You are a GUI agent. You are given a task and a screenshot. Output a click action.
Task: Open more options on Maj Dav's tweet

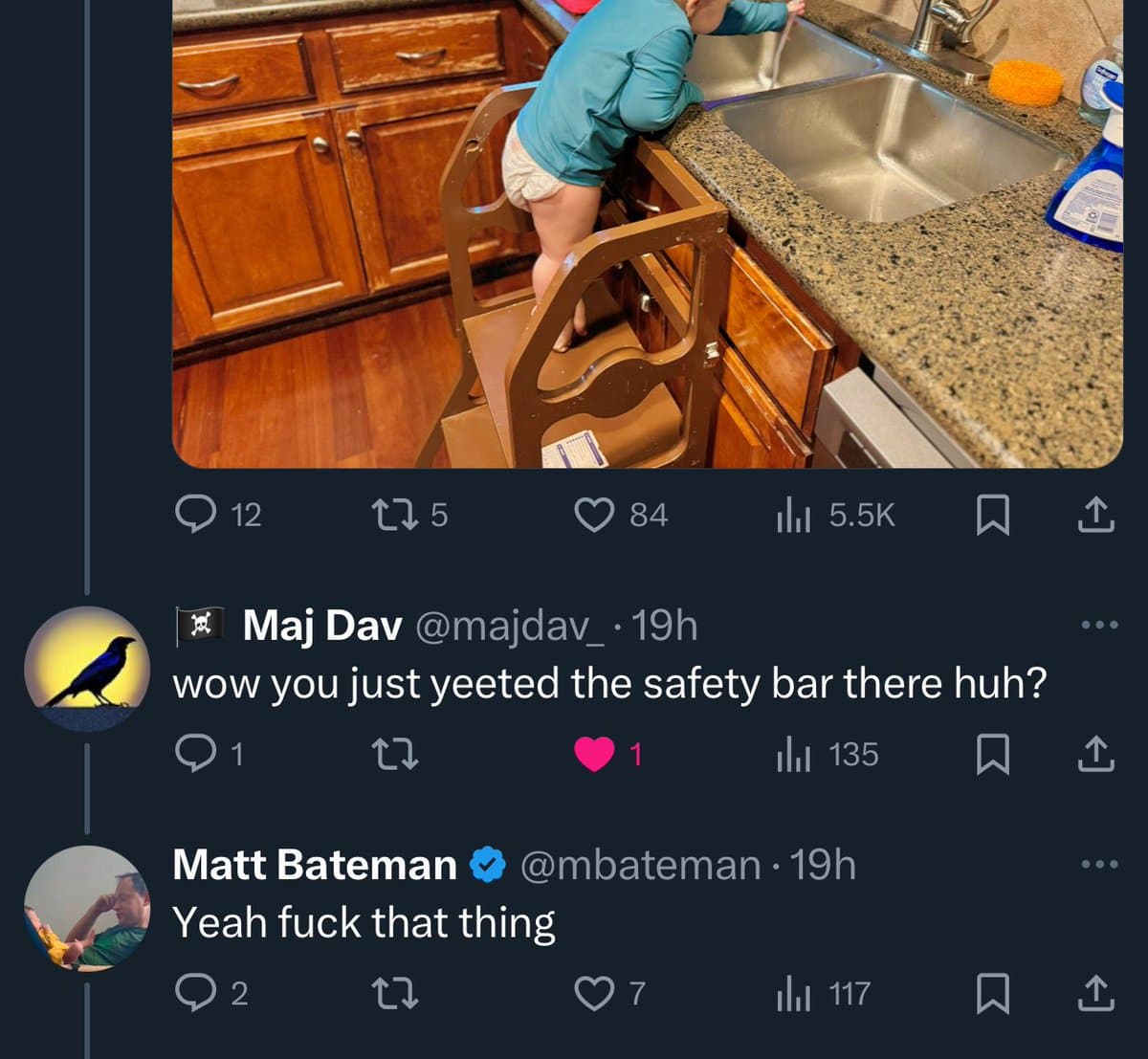pos(1098,626)
